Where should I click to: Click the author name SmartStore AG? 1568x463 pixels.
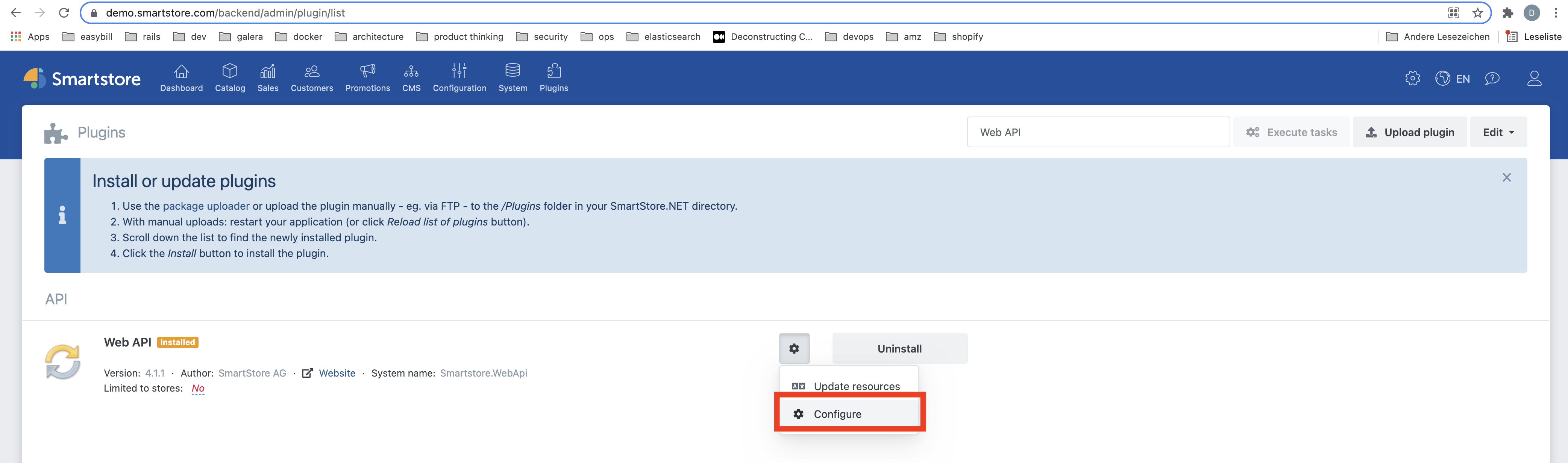tap(252, 373)
